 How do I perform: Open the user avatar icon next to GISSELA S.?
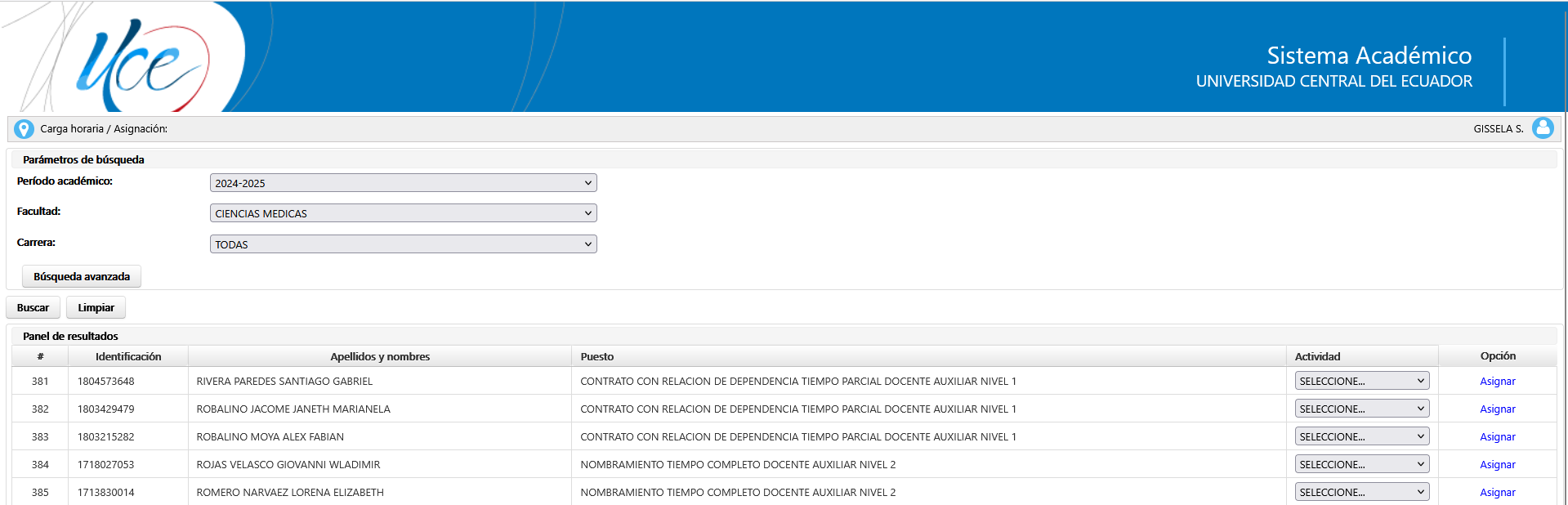tap(1543, 128)
